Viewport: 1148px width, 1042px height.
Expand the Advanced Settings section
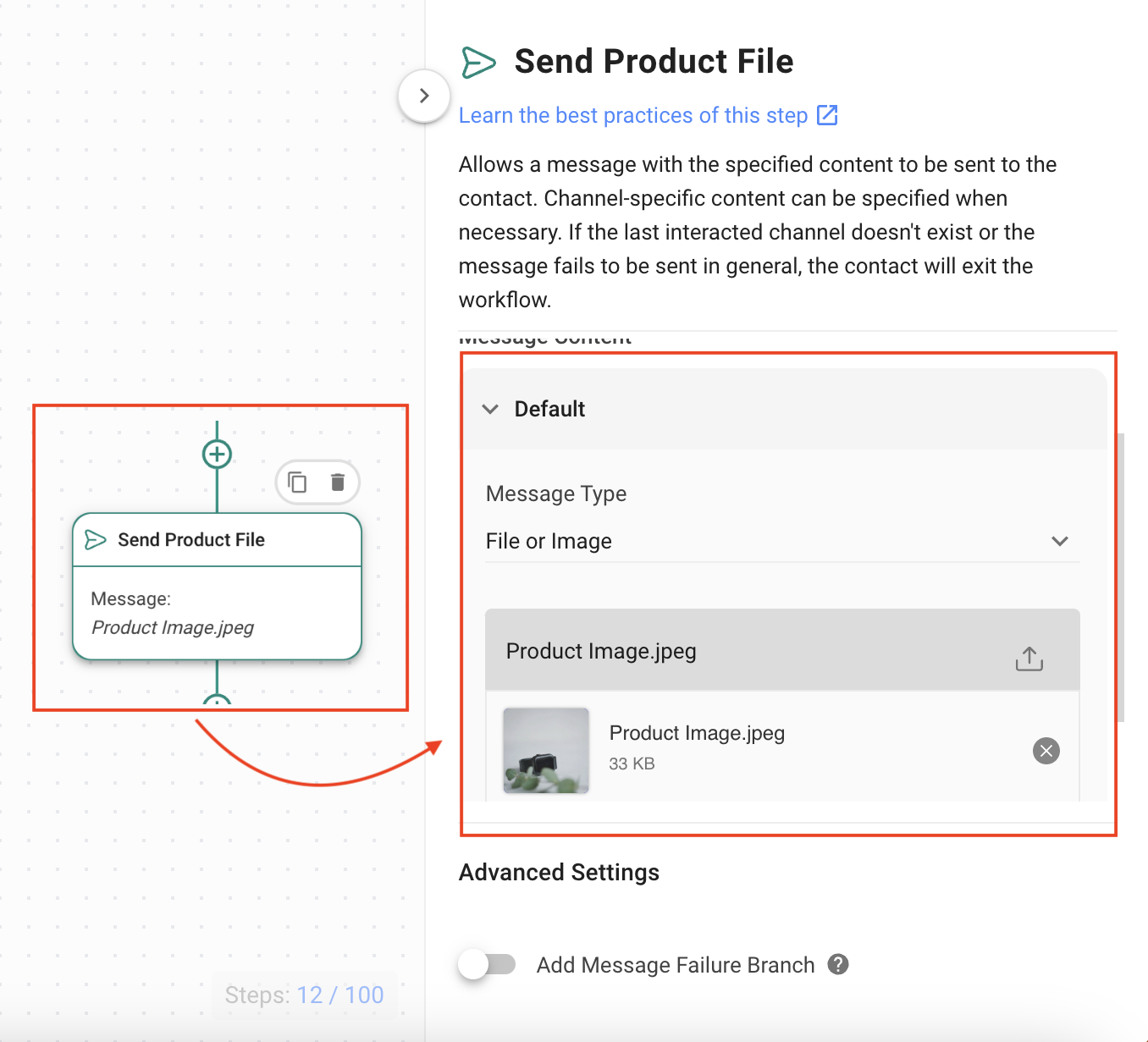pos(559,872)
